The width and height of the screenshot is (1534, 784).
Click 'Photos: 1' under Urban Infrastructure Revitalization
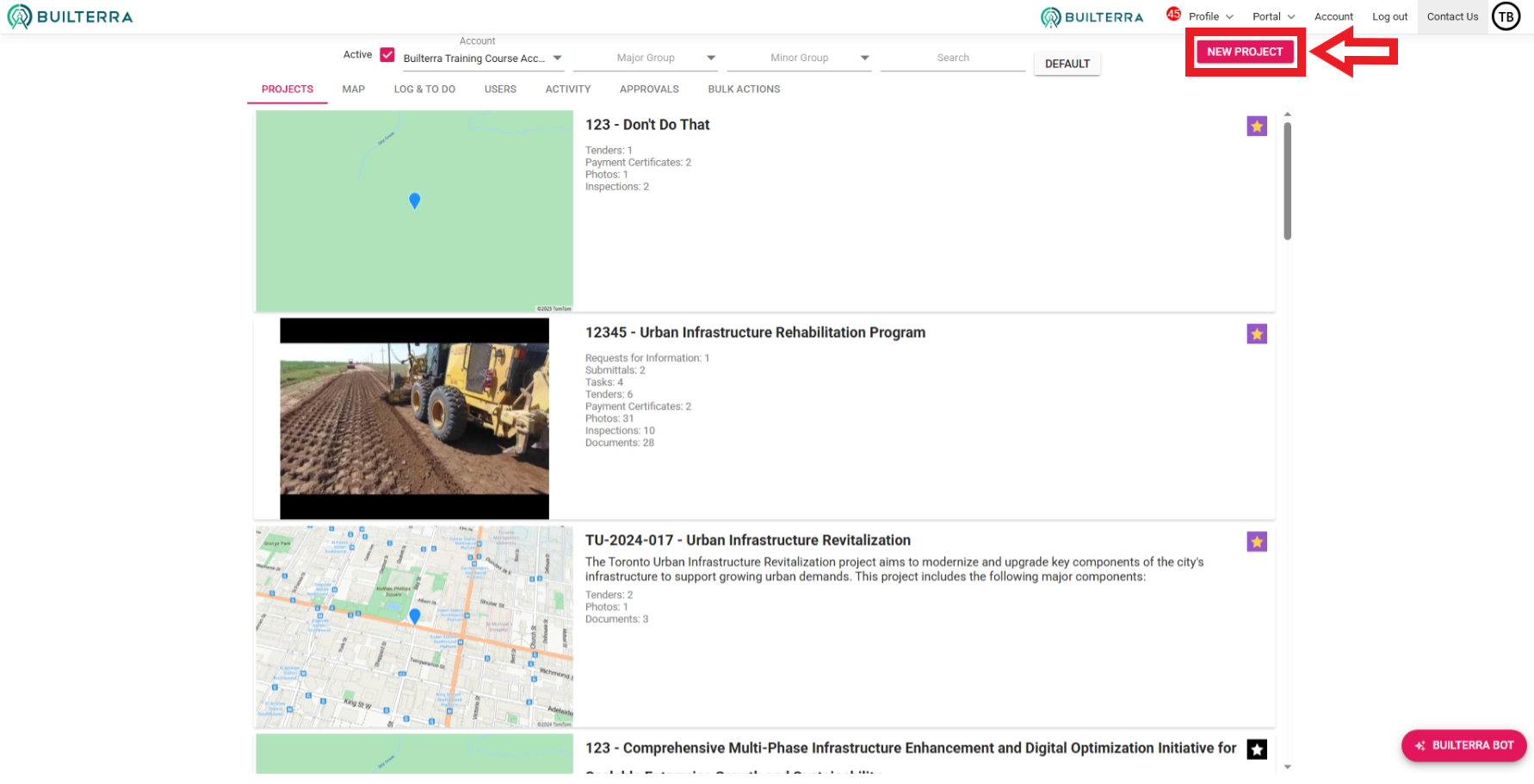click(607, 607)
